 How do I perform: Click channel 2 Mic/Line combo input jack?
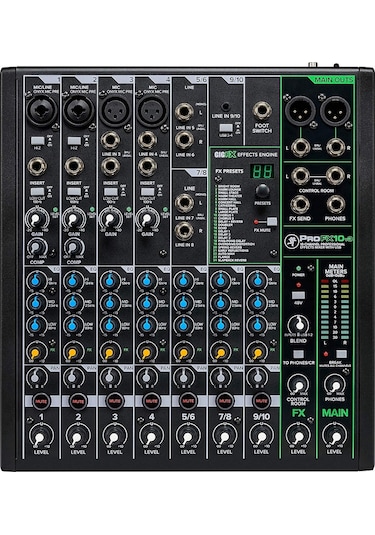click(x=78, y=111)
